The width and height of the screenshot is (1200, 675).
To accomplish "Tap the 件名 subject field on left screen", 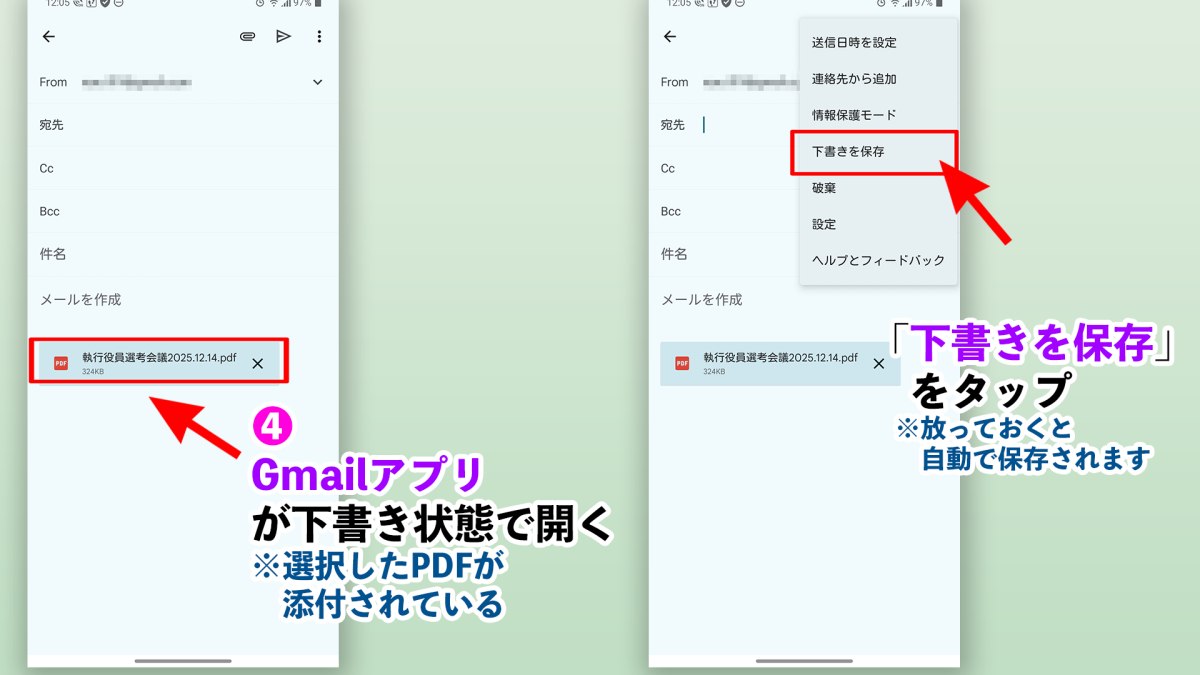I will pyautogui.click(x=180, y=255).
